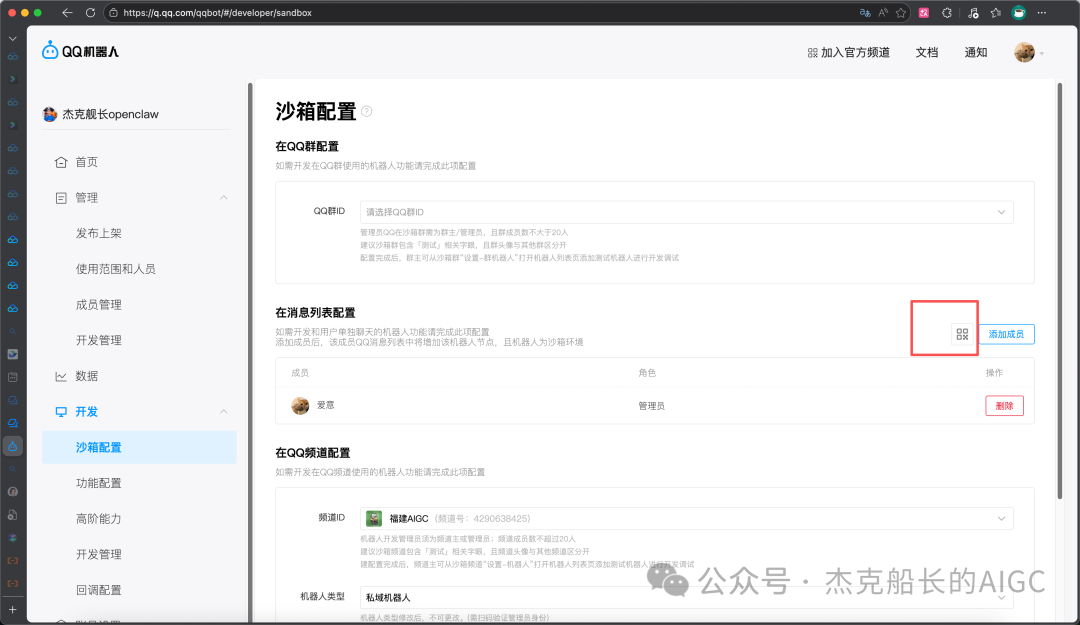This screenshot has width=1080, height=625.
Task: Open the pink translation extension icon
Action: [x=924, y=12]
